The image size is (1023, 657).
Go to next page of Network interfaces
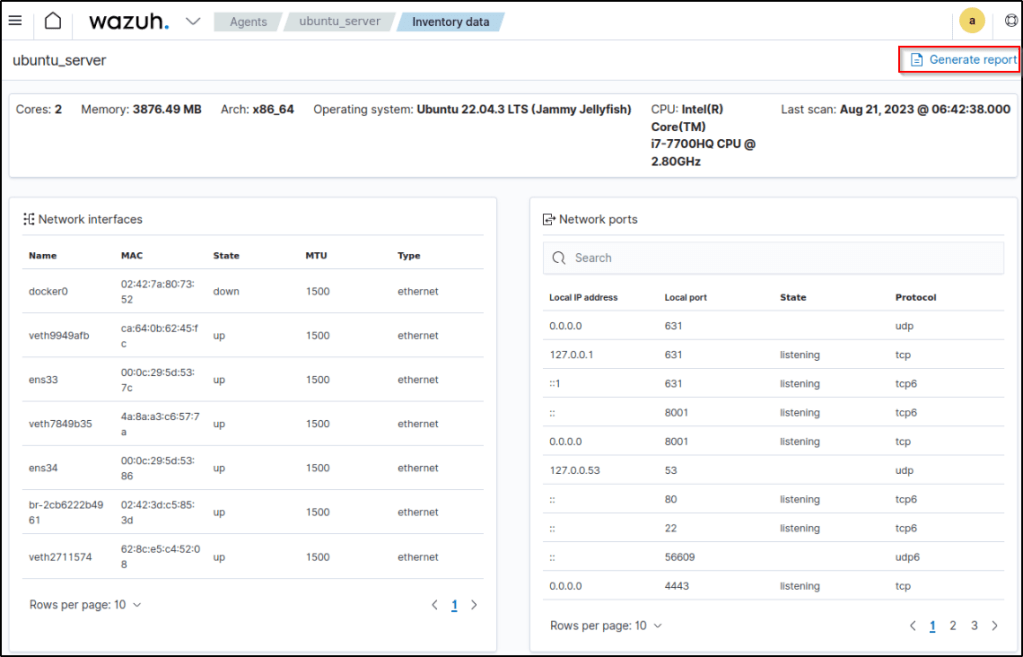474,605
